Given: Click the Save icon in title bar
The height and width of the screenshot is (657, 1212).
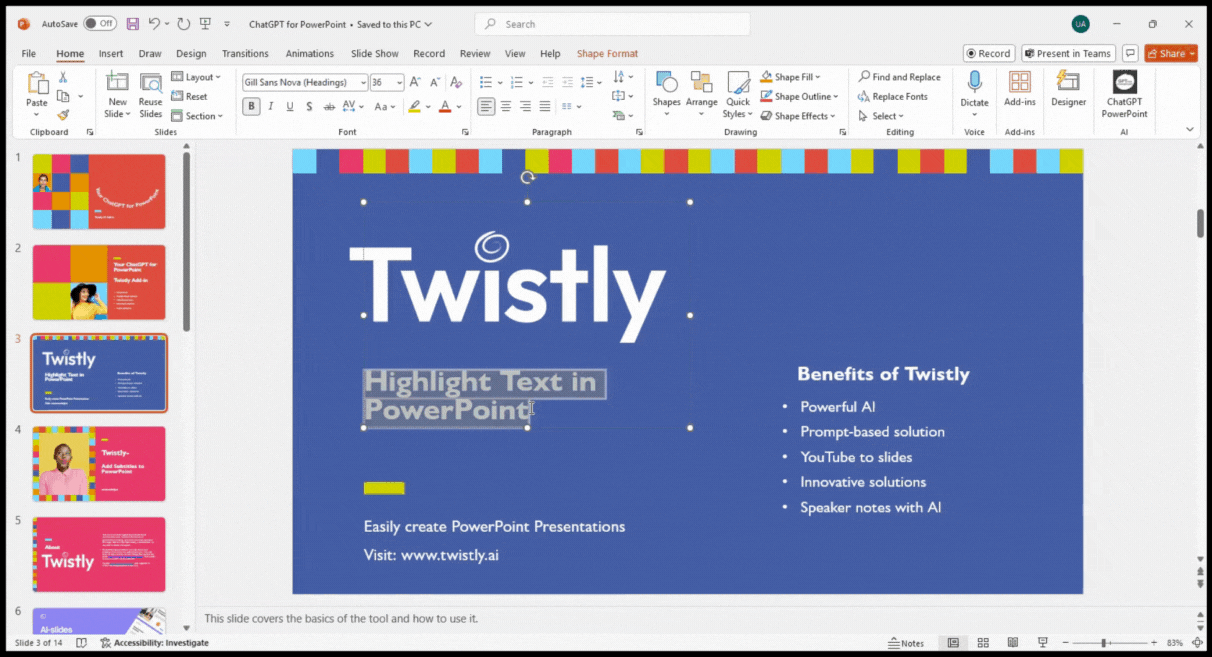Looking at the screenshot, I should (x=131, y=23).
